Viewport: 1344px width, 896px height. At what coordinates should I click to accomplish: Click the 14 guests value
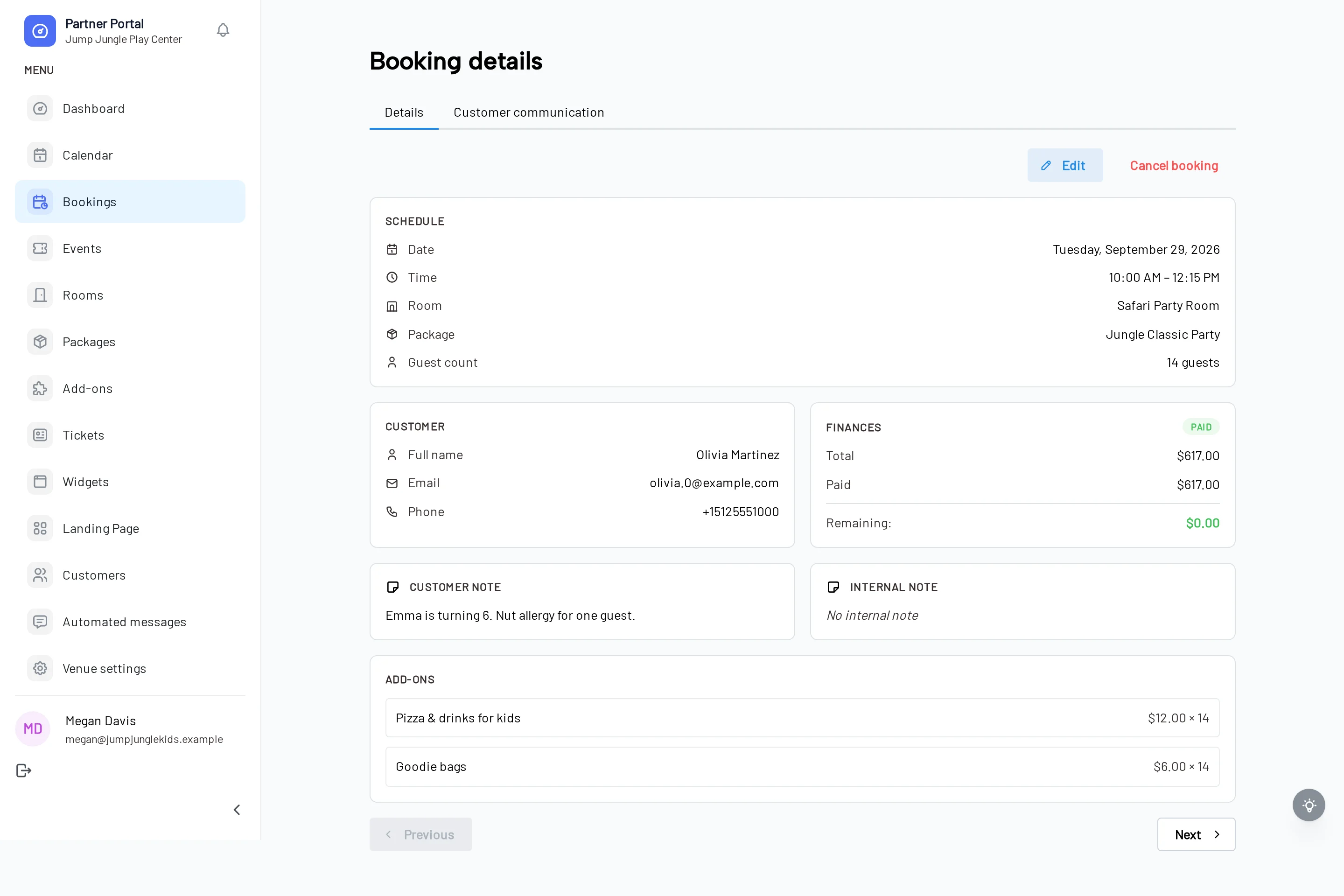pos(1193,363)
